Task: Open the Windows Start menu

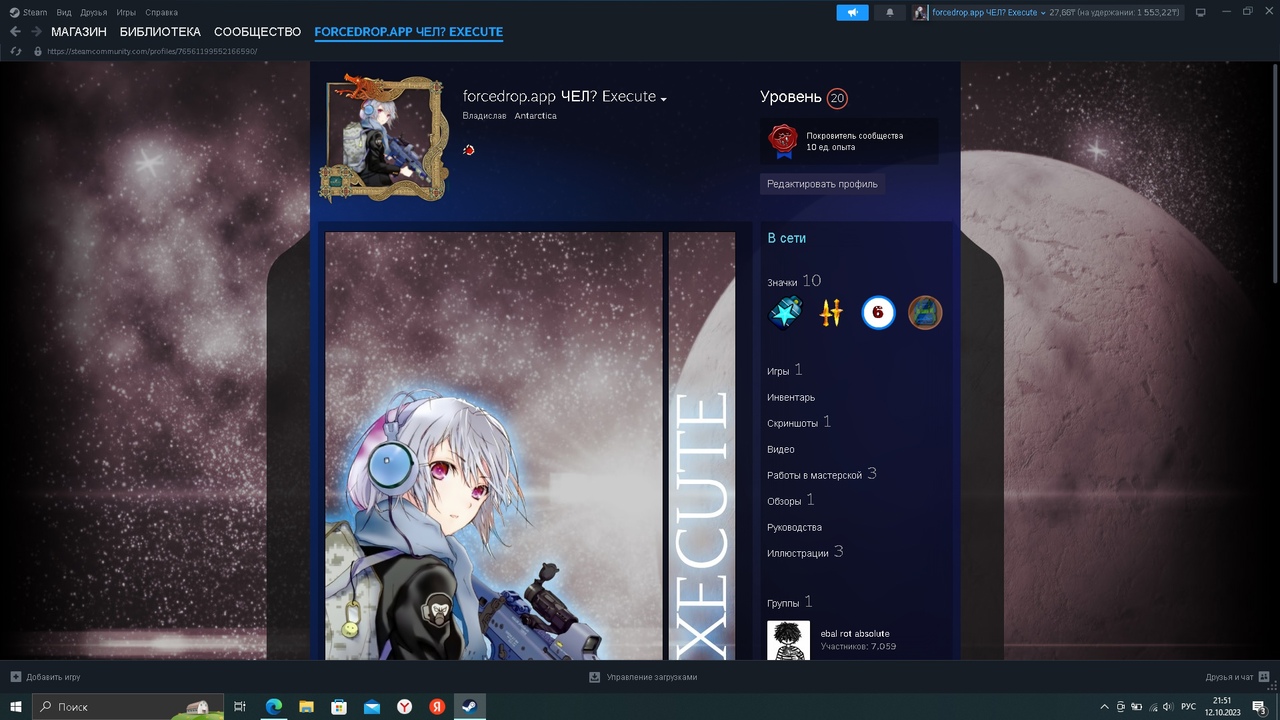Action: coord(16,706)
